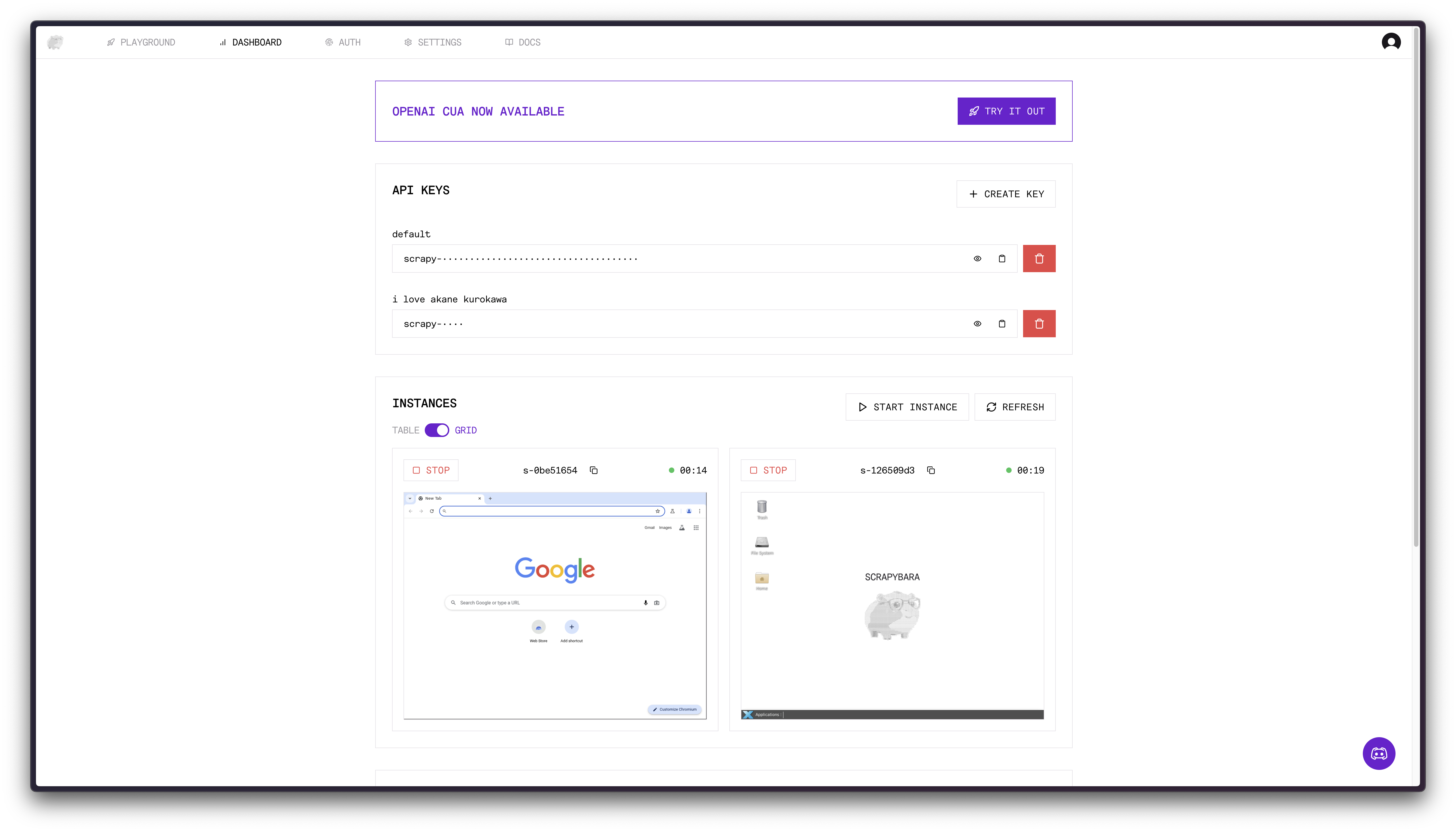Toggle the Table/Grid view switch
This screenshot has width=1456, height=832.
point(436,430)
